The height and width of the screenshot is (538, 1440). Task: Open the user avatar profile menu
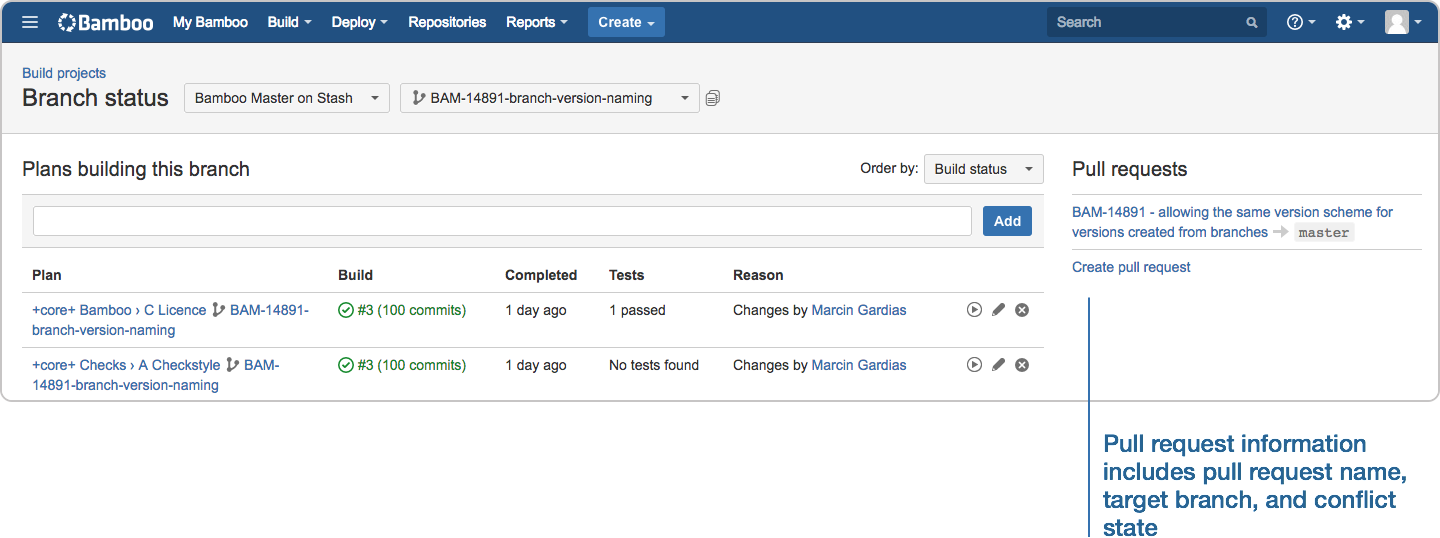click(1402, 22)
